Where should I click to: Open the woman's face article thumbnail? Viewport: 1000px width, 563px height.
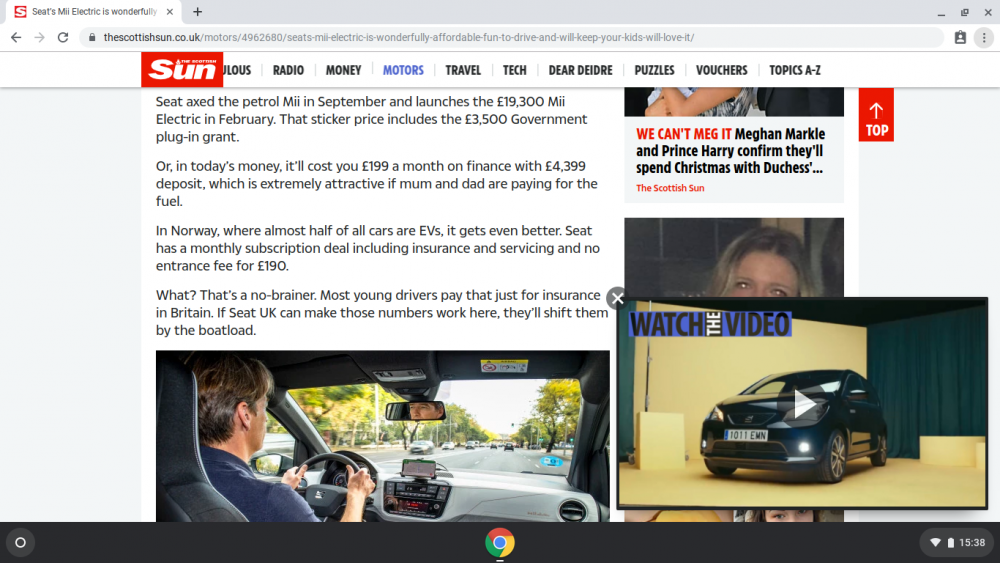734,258
